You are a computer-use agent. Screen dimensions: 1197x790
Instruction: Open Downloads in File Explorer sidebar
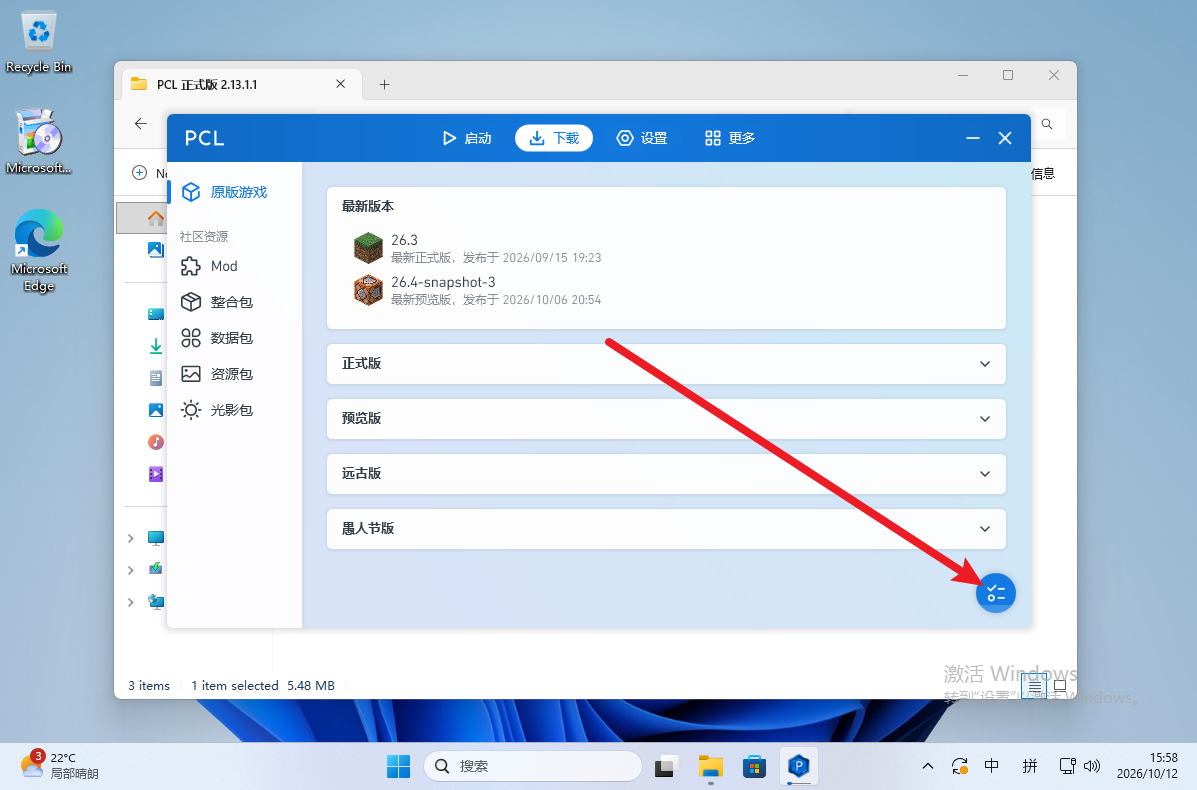click(x=156, y=346)
